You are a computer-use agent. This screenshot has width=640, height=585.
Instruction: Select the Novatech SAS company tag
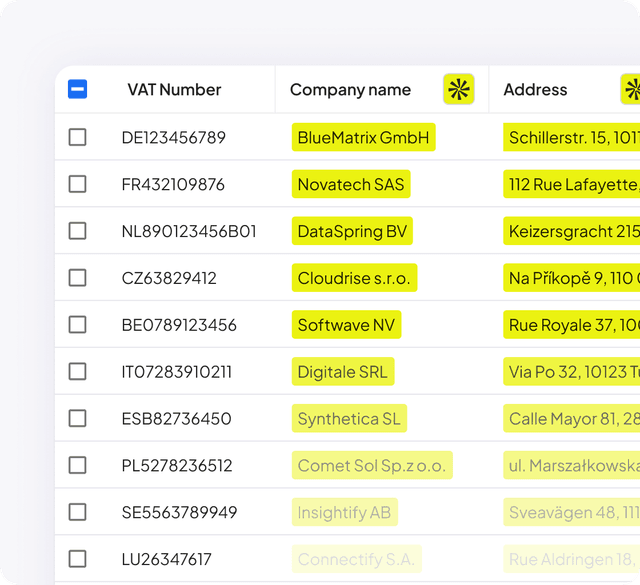[351, 184]
